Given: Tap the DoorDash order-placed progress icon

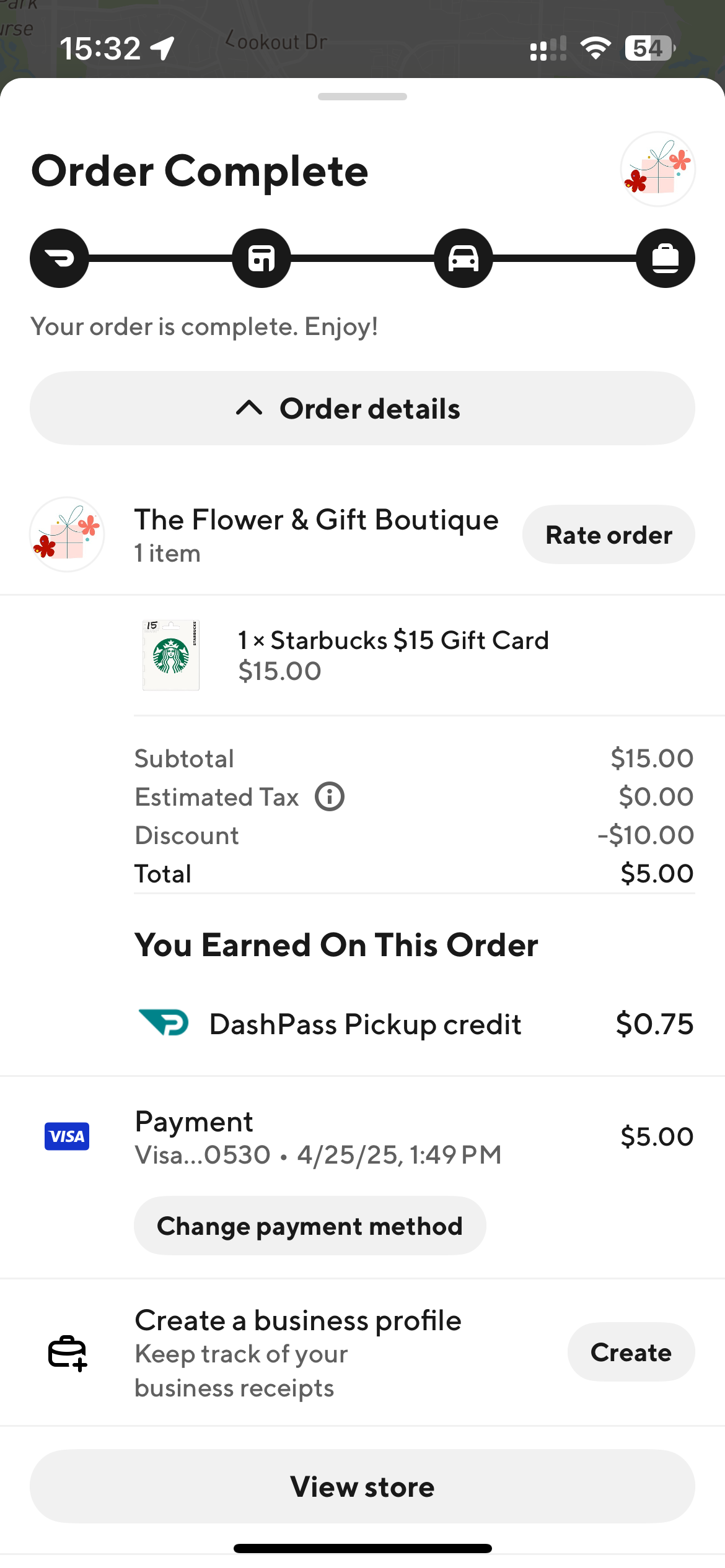Looking at the screenshot, I should [59, 258].
